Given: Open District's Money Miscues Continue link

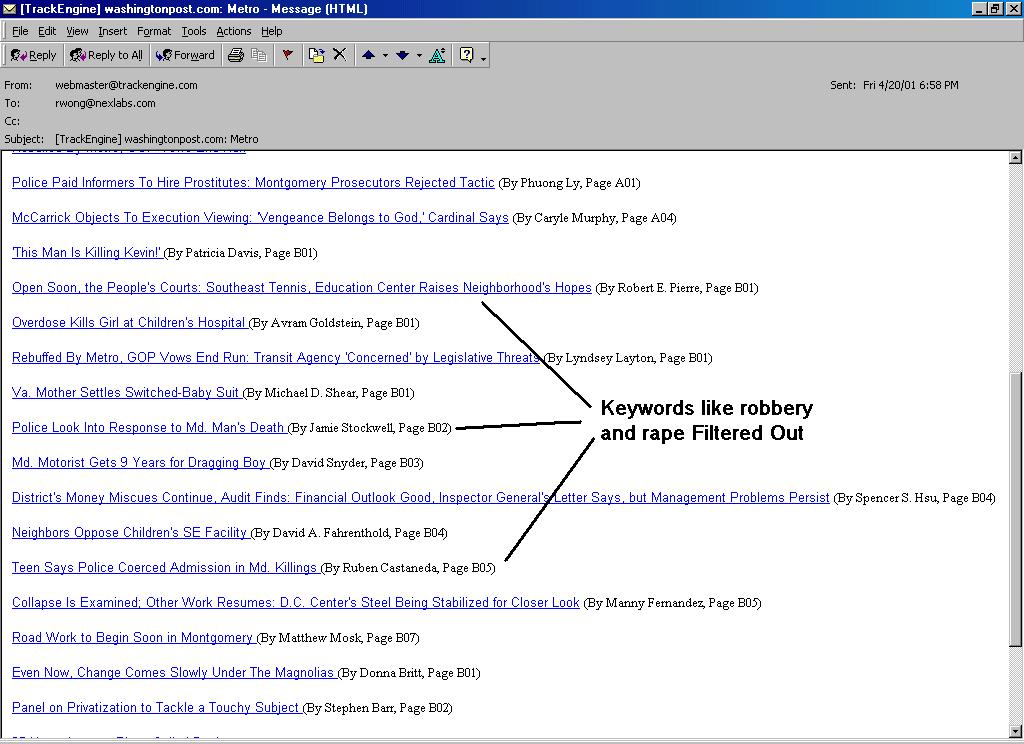Looking at the screenshot, I should point(421,497).
